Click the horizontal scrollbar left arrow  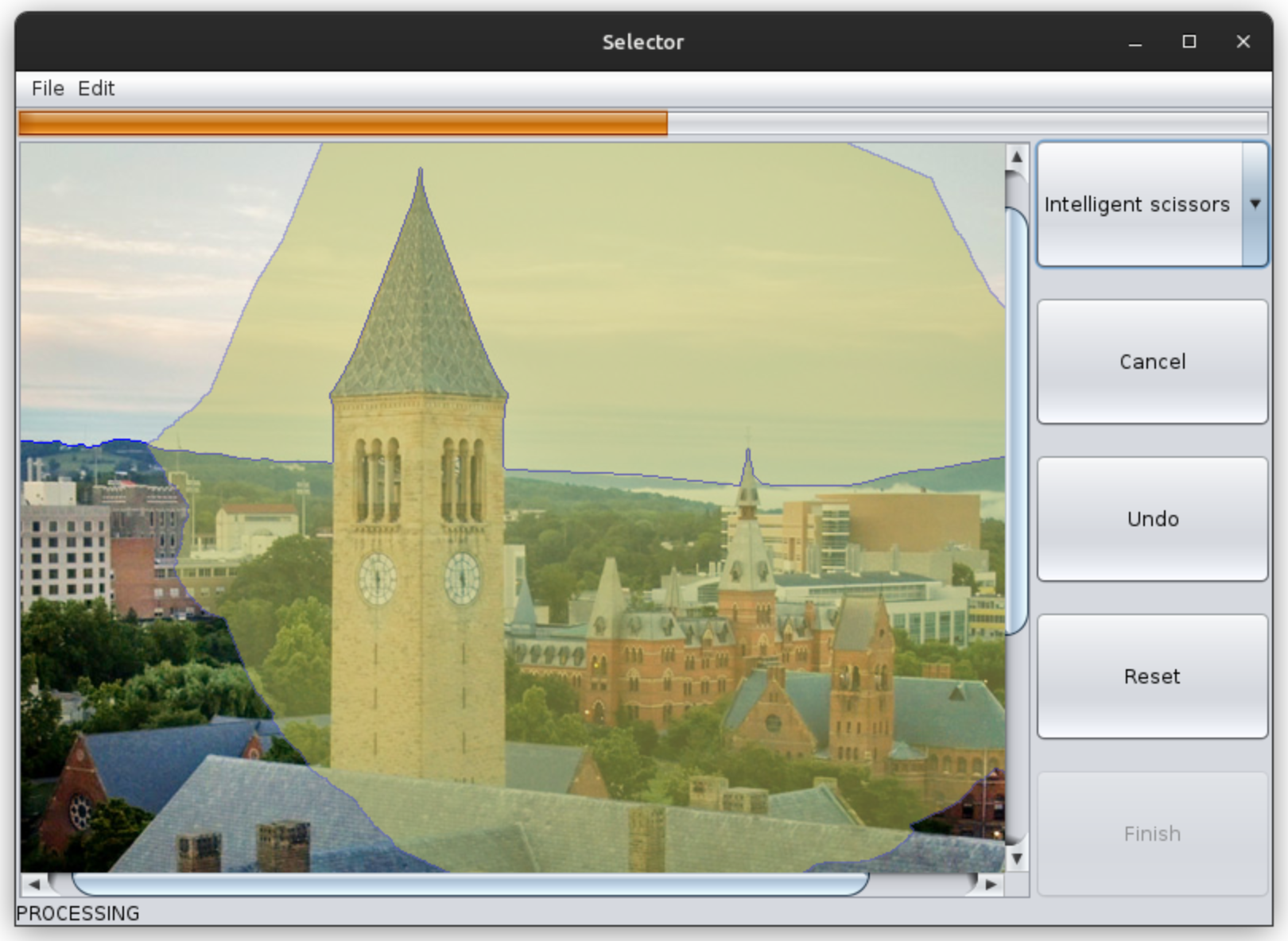(34, 884)
